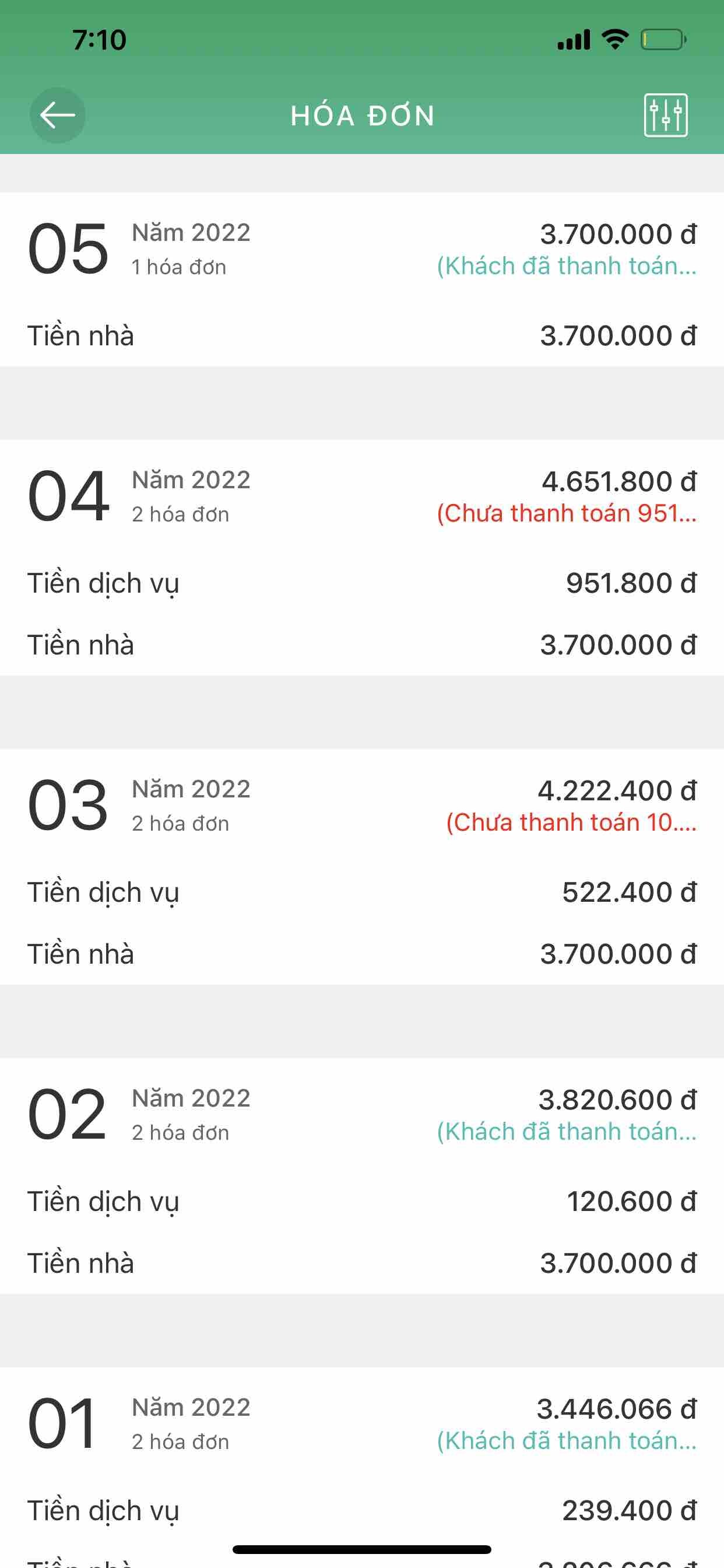Open April's Tiền dịch vụ 951.800 đ invoice
724x1568 pixels.
(361, 583)
